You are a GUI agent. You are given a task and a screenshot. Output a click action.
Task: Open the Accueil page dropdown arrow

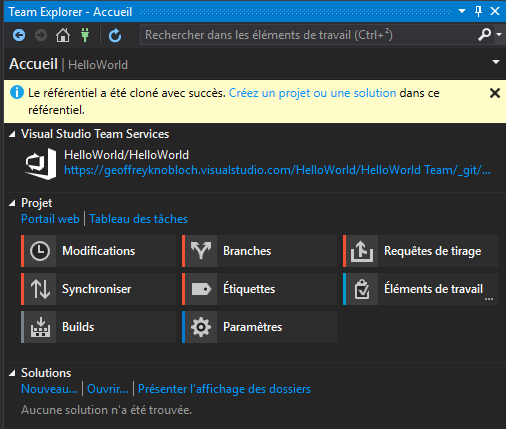[x=496, y=62]
